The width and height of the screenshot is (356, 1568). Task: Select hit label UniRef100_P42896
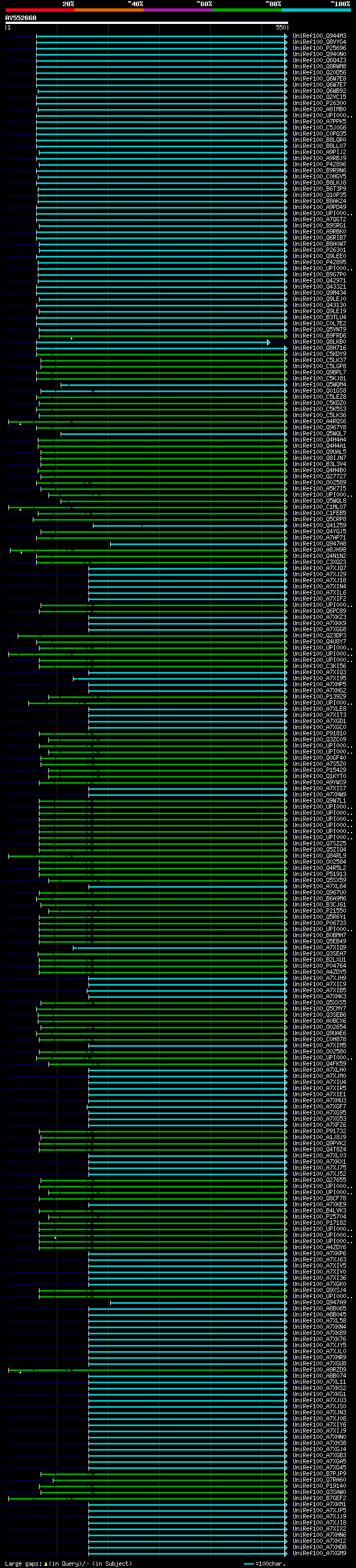[319, 164]
